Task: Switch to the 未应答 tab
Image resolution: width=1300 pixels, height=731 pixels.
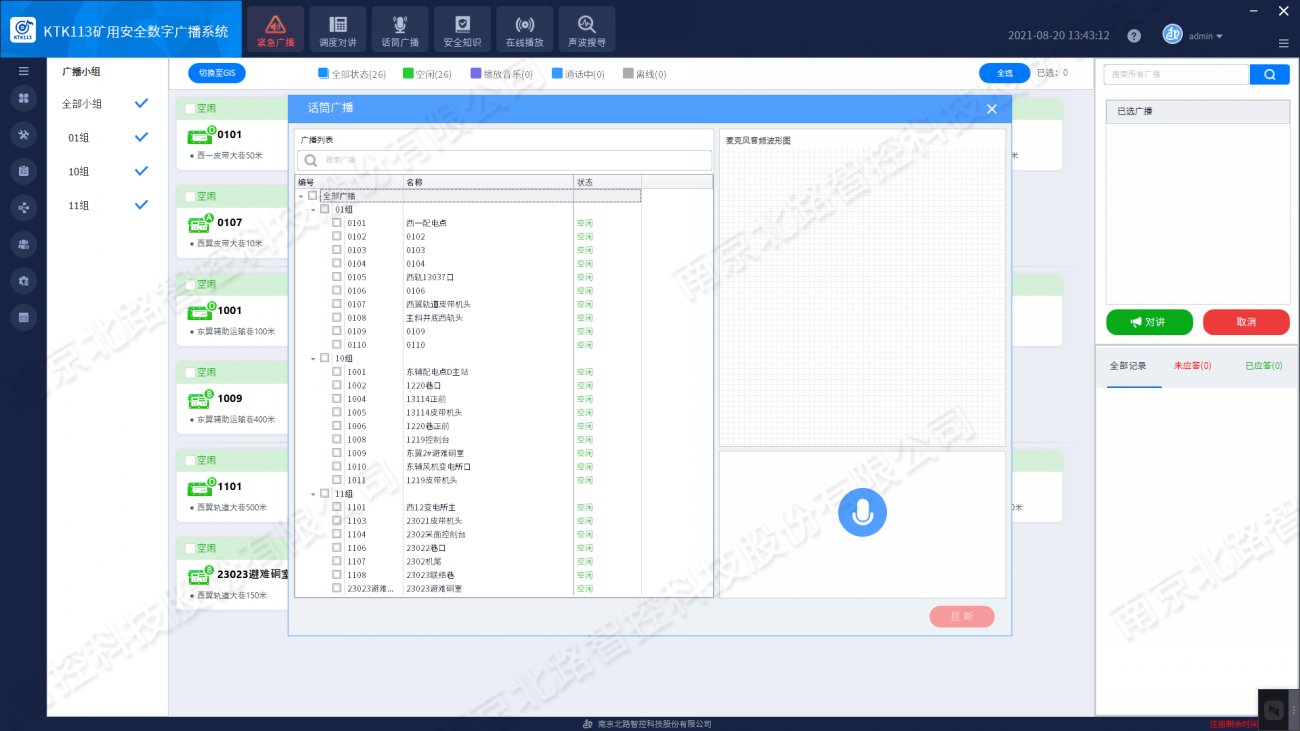Action: point(1192,366)
